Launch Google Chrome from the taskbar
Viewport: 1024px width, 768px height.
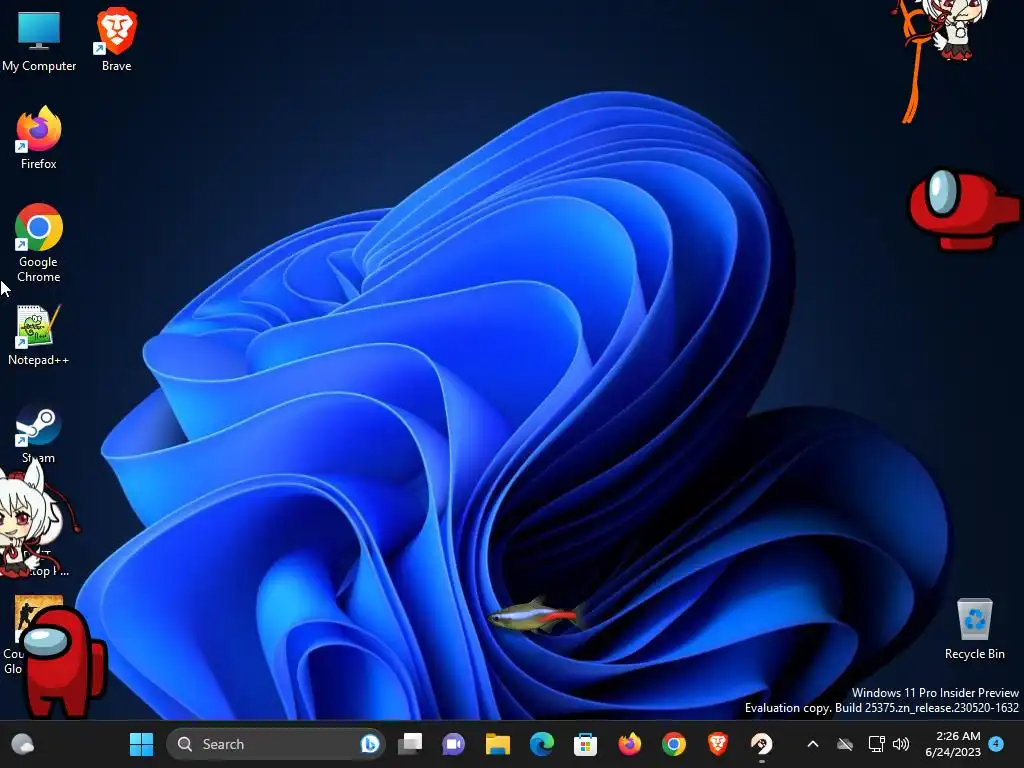[673, 744]
